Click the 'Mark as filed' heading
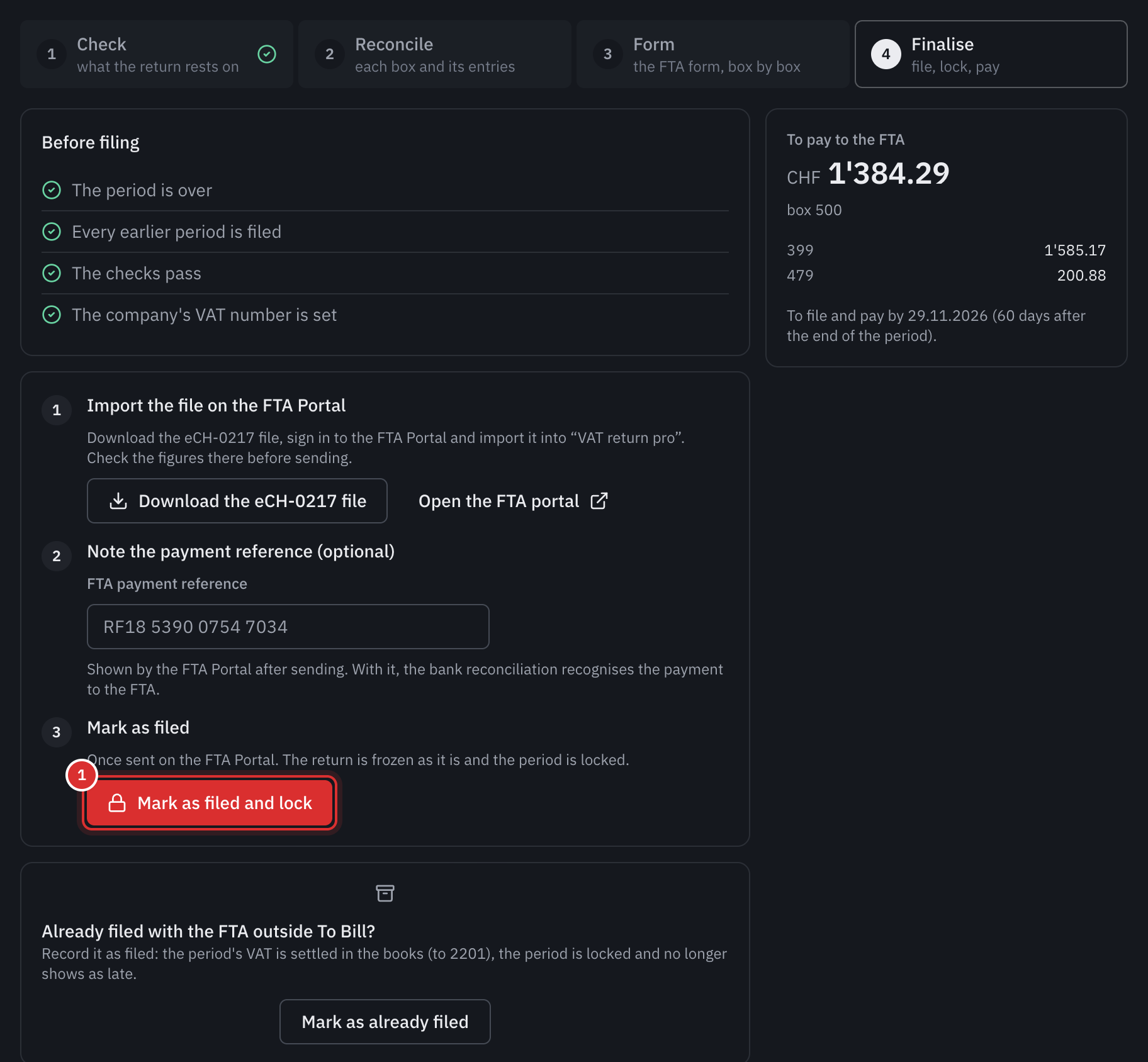1148x1062 pixels. pyautogui.click(x=138, y=727)
